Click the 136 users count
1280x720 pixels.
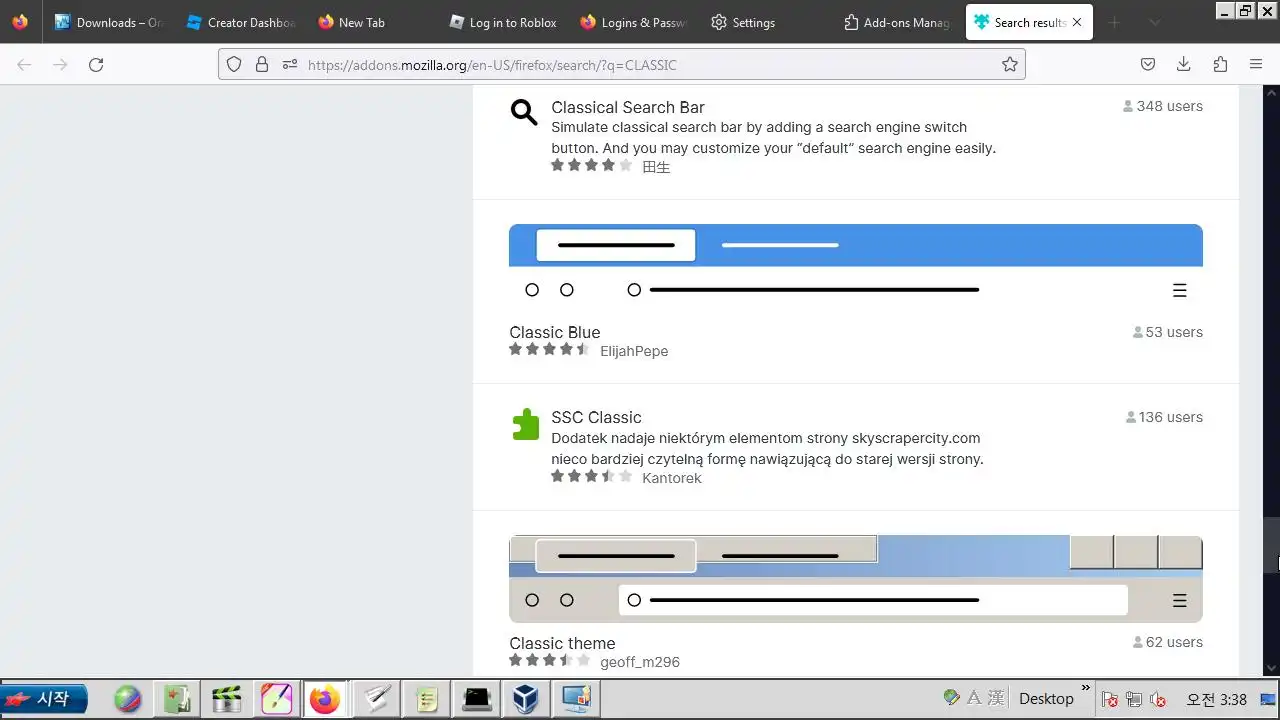[1164, 417]
